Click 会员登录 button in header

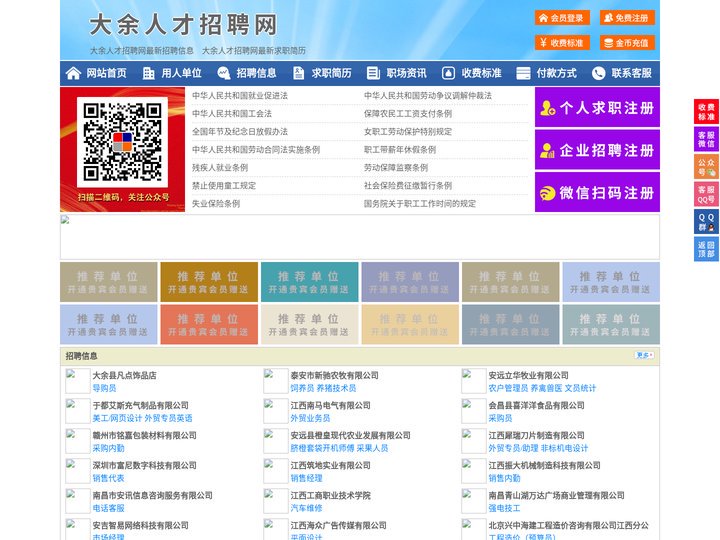click(562, 18)
